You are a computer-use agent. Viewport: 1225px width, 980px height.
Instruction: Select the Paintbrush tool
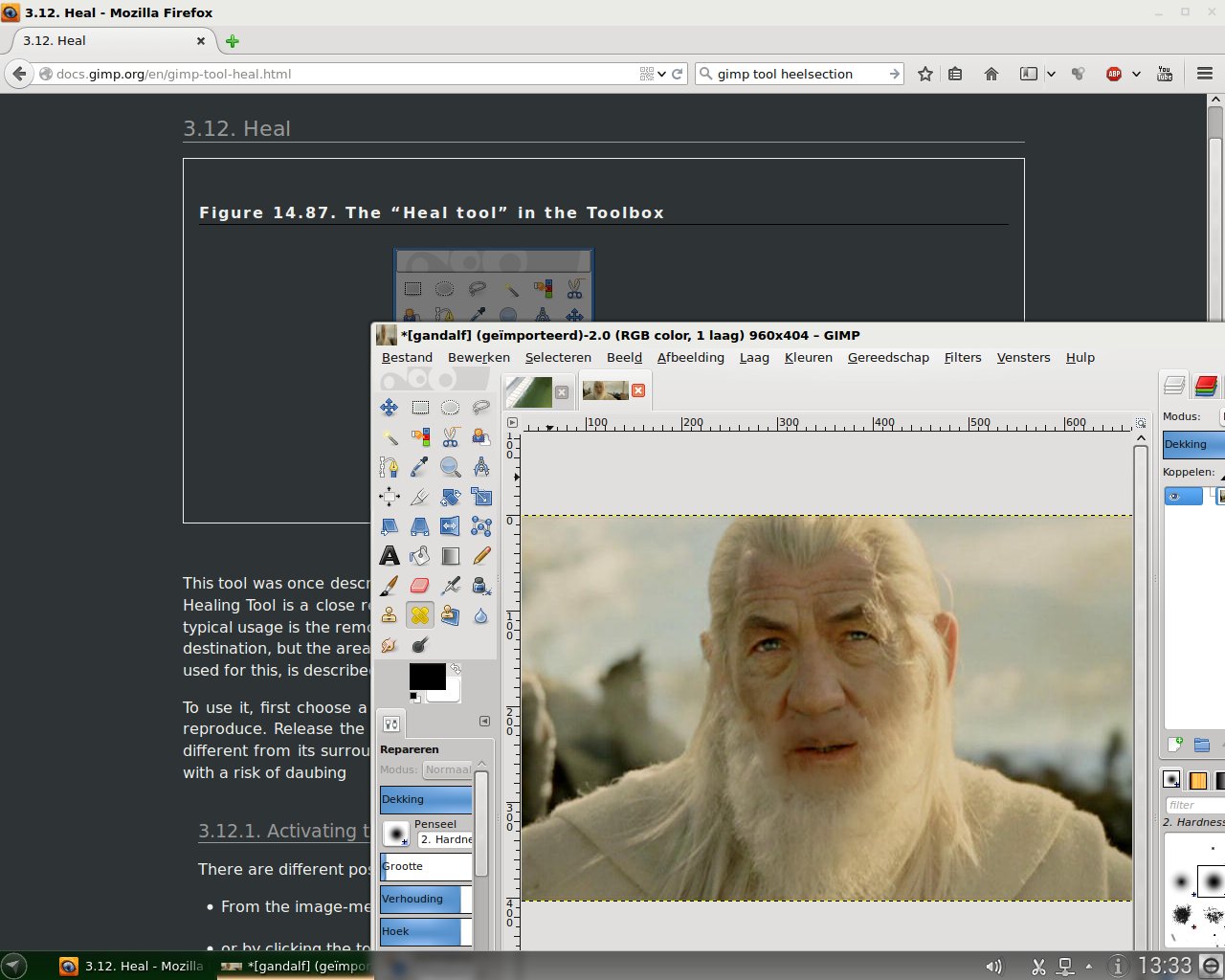coord(390,586)
